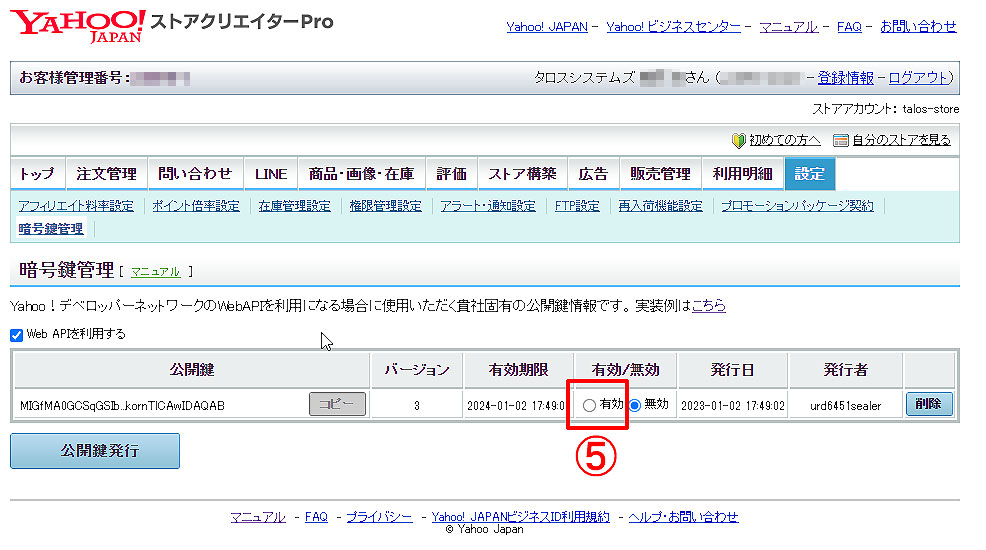Open the マニュアル link beside 暗号鍵管理 heading
Viewport: 986px width, 550px height.
coord(155,272)
